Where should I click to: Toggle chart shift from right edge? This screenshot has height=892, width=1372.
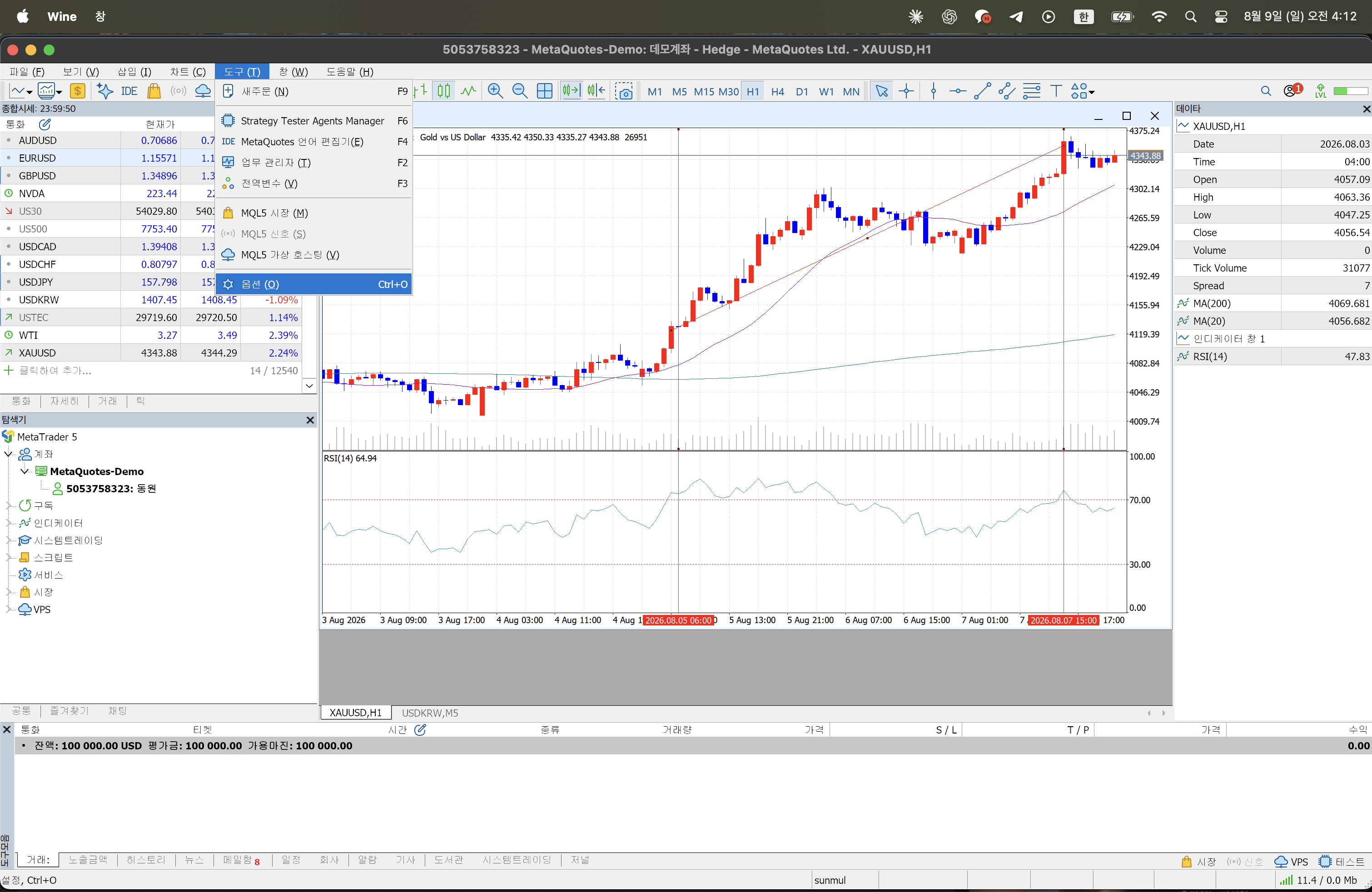pos(596,91)
